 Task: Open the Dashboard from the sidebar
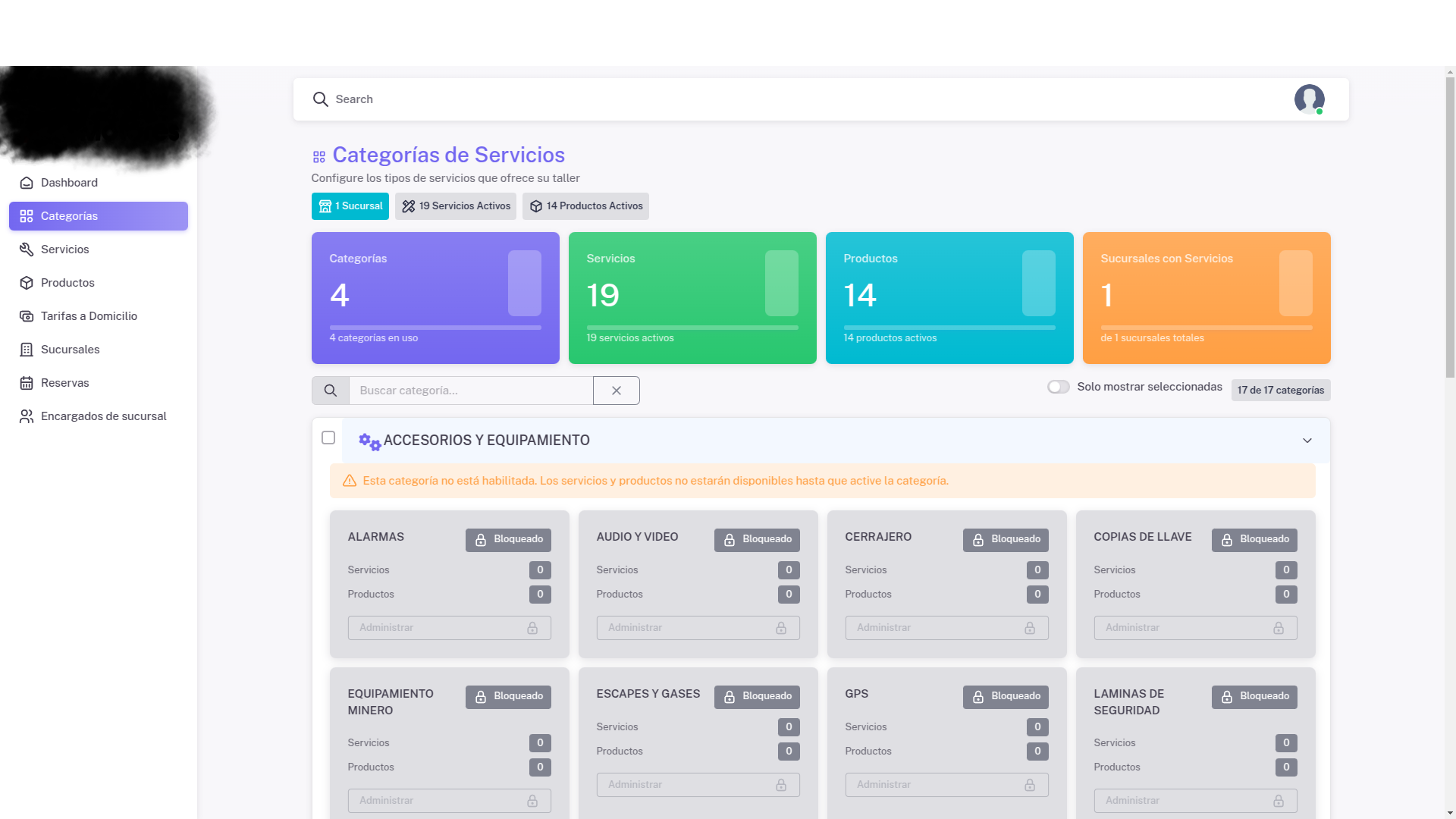70,183
